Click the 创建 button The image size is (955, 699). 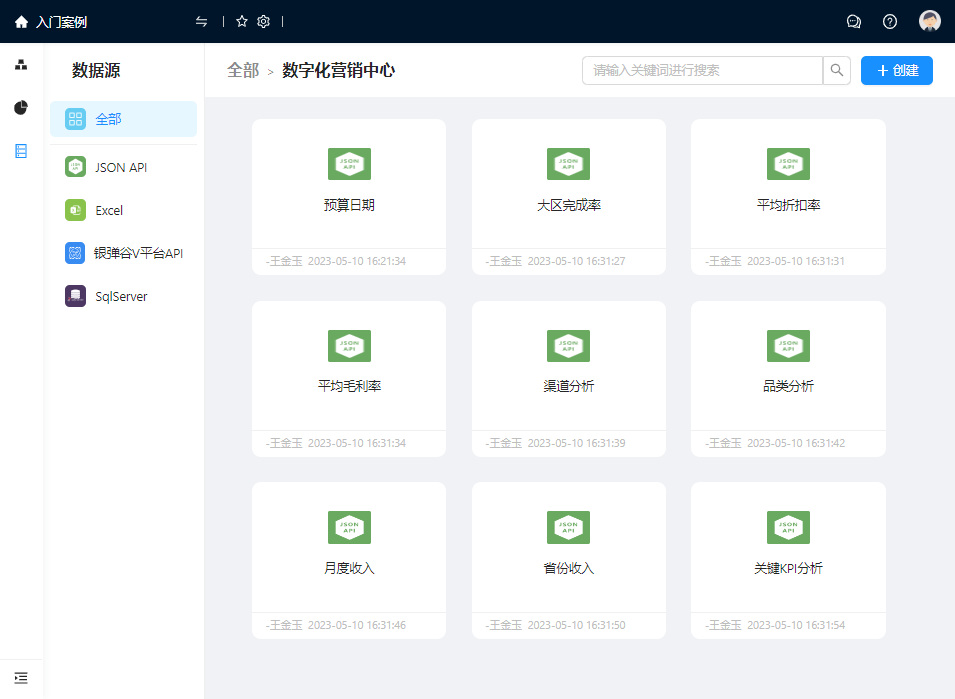click(896, 71)
